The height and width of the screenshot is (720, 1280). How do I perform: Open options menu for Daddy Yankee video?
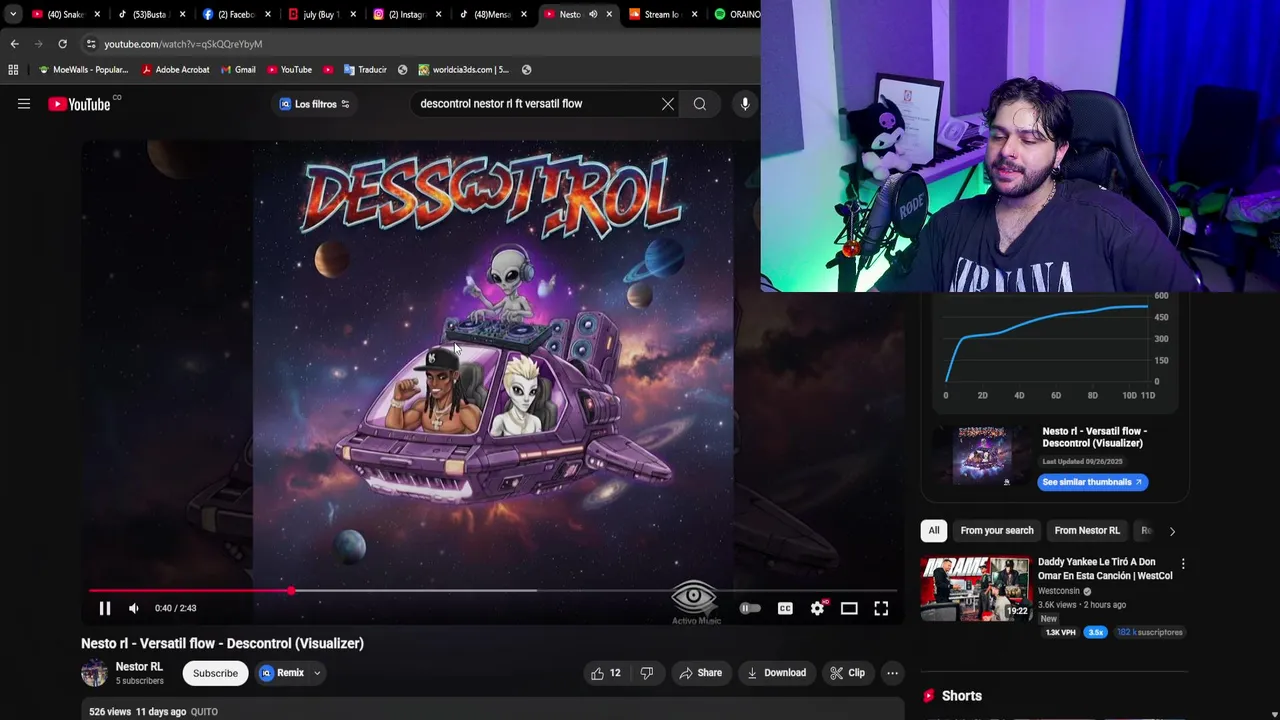pos(1183,564)
